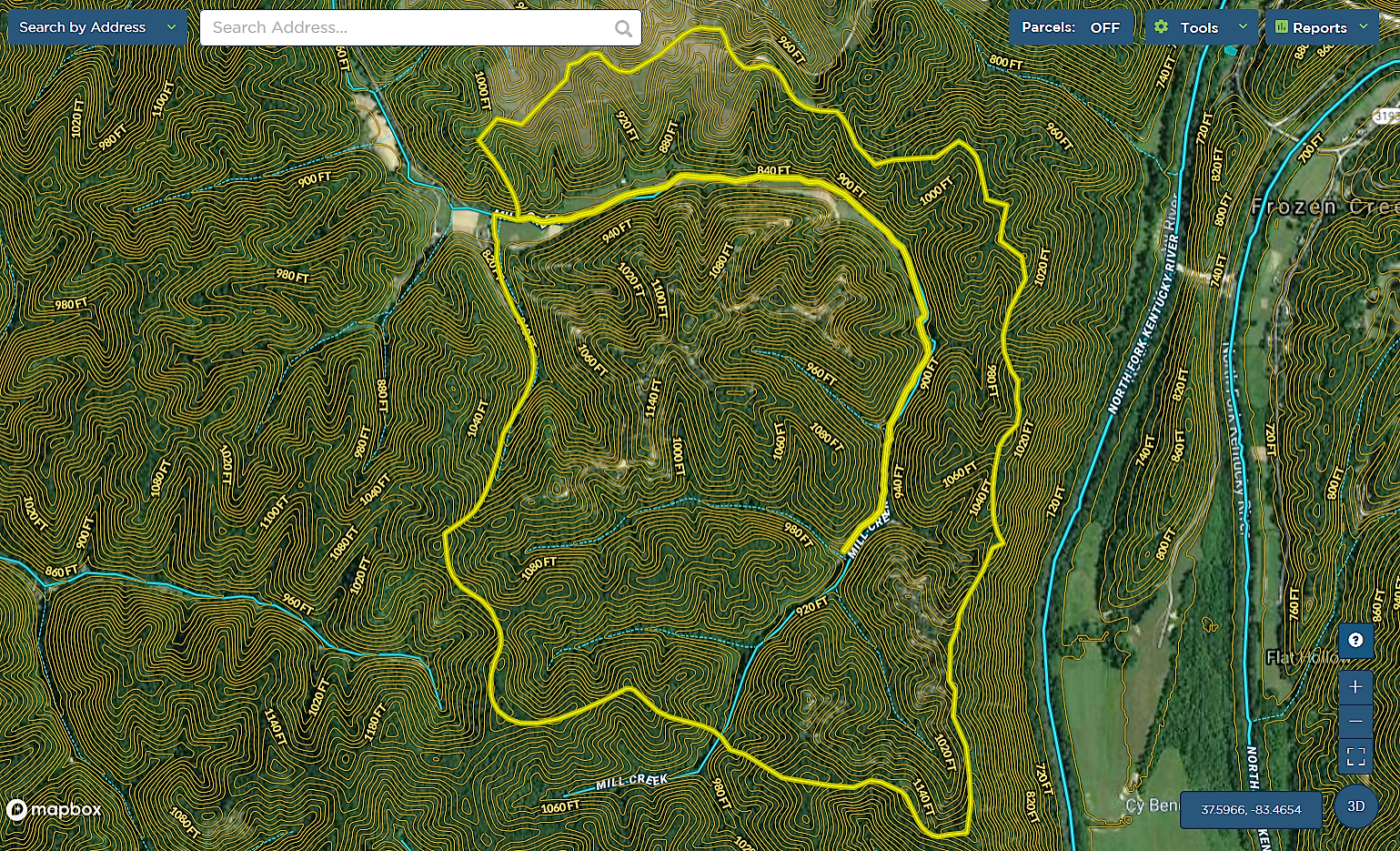Screen dimensions: 1400x851
Task: Click the Frozen Creek place label
Action: [x=1324, y=207]
